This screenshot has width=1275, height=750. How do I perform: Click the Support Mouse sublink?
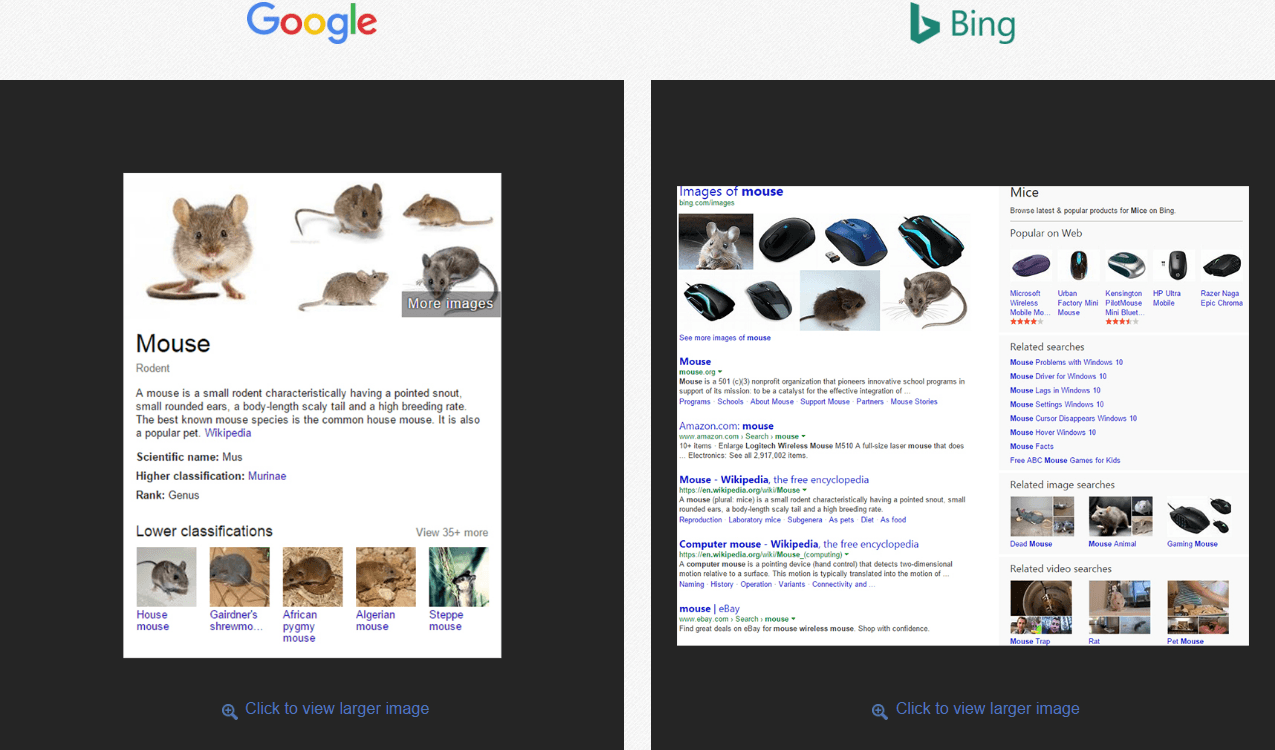(825, 401)
